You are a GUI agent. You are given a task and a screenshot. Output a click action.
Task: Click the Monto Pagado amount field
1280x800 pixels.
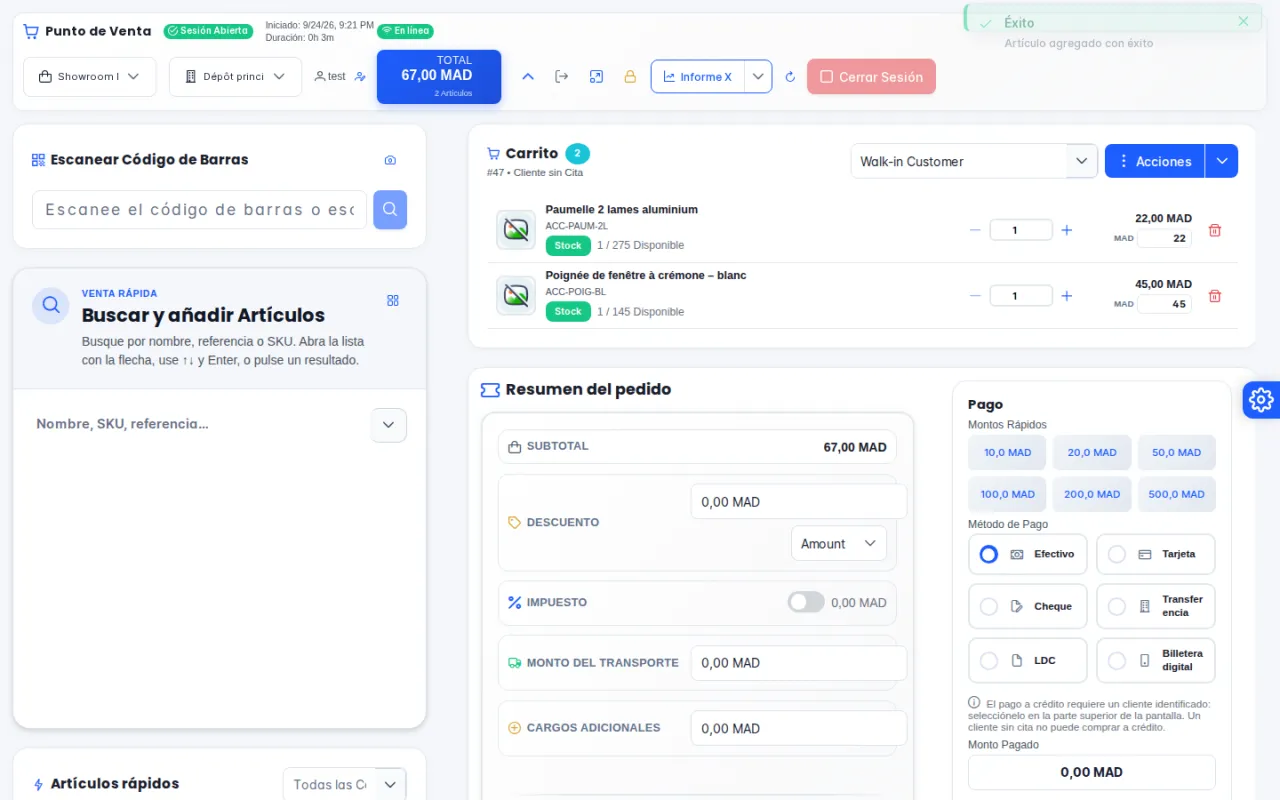1092,772
